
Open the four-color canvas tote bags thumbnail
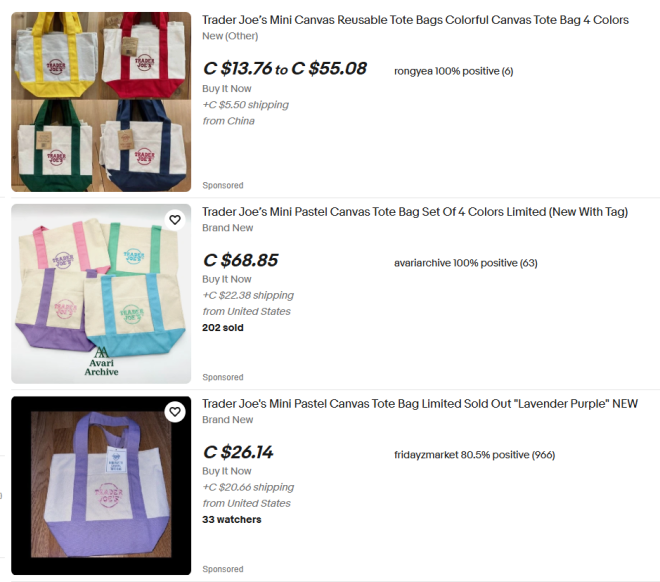pos(101,102)
